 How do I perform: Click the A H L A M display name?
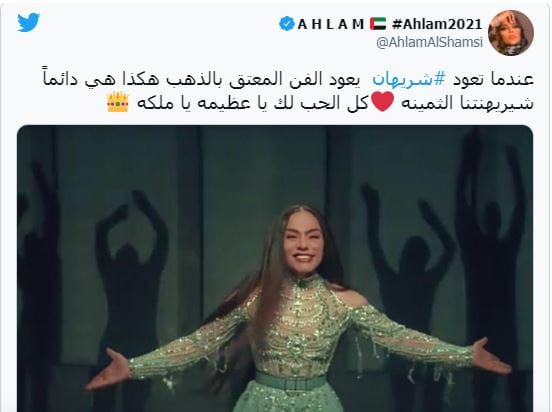coord(331,24)
